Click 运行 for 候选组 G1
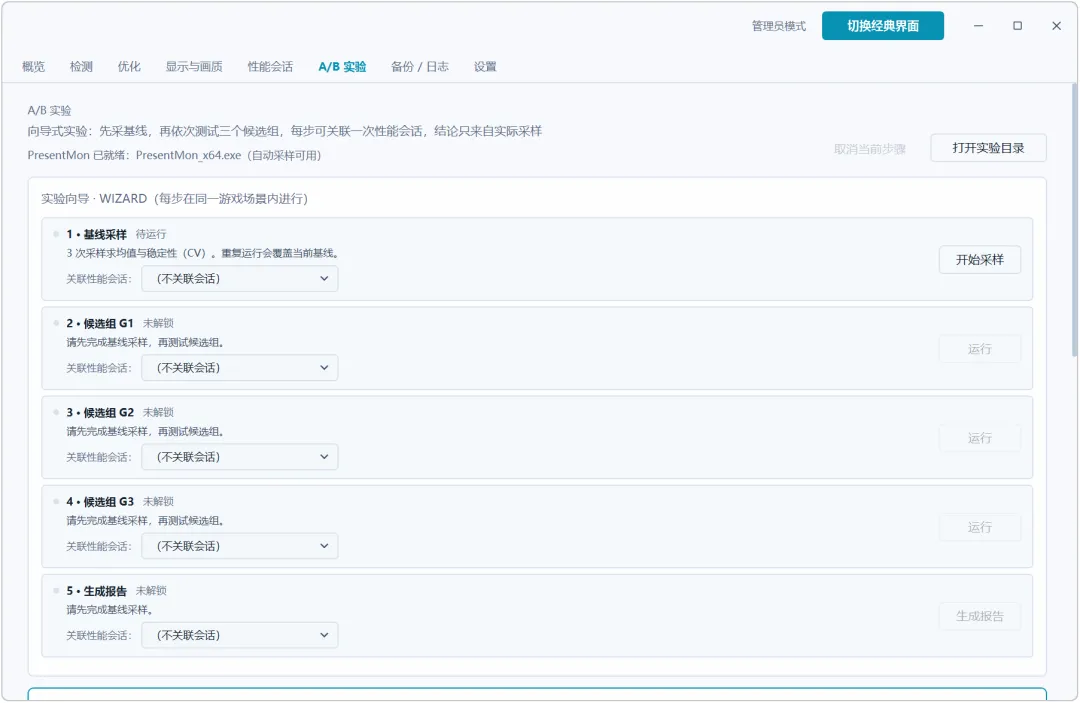This screenshot has height=703, width=1080. 979,349
